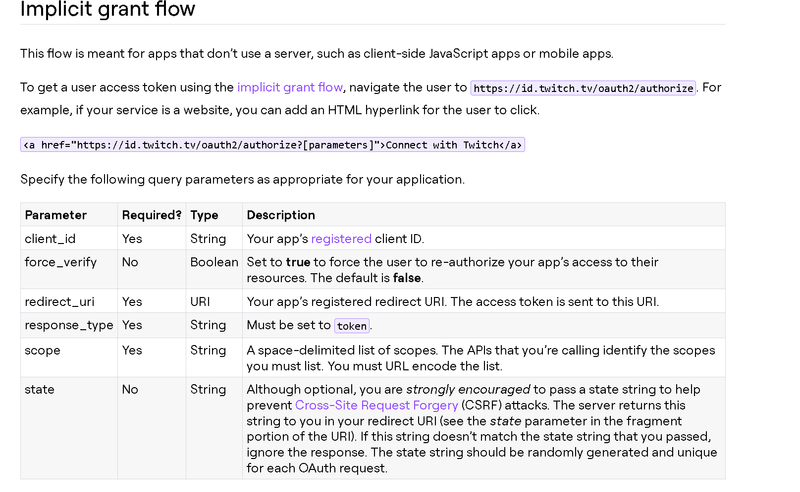Click the Boolean type cell
This screenshot has width=800, height=492.
[x=214, y=262]
